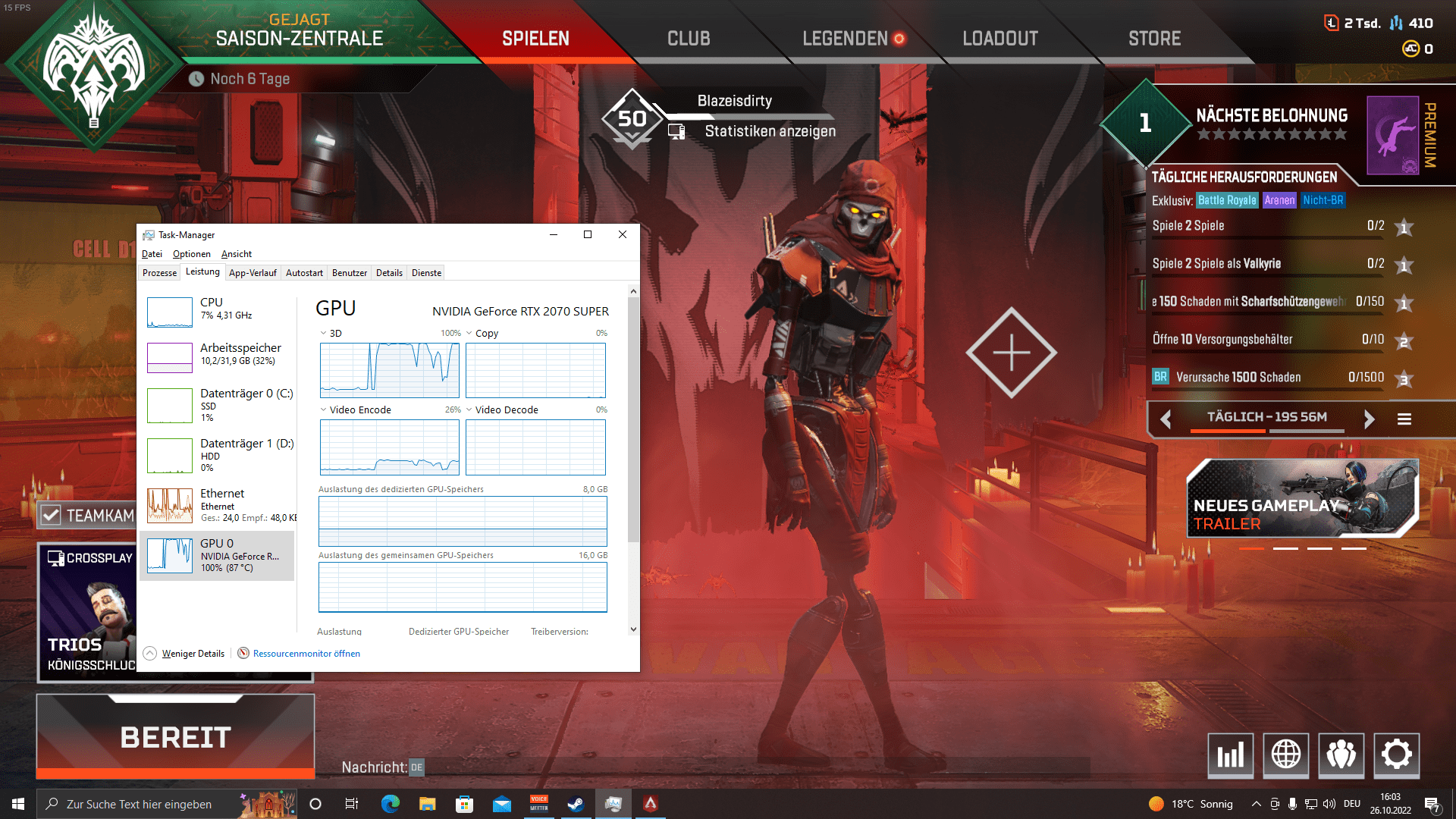The image size is (1456, 819).
Task: Open the game settings gear icon
Action: pos(1397,755)
